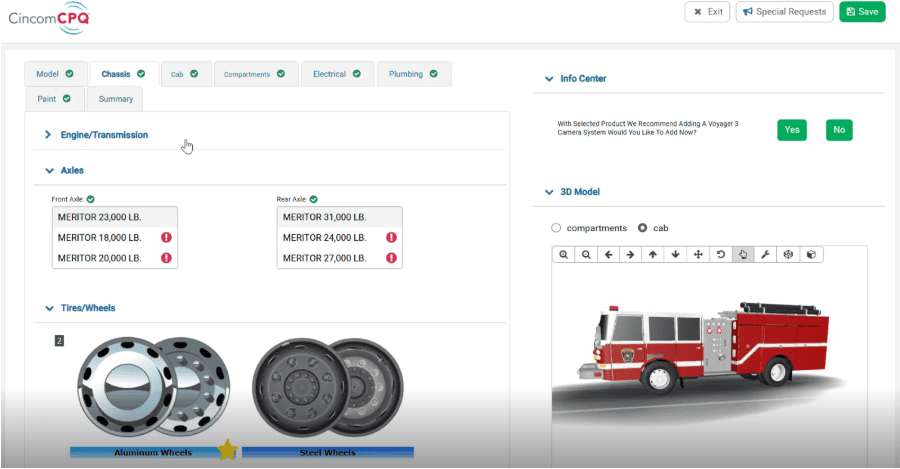900x469 pixels.
Task: Tilt 3D model with down arrow
Action: click(676, 254)
